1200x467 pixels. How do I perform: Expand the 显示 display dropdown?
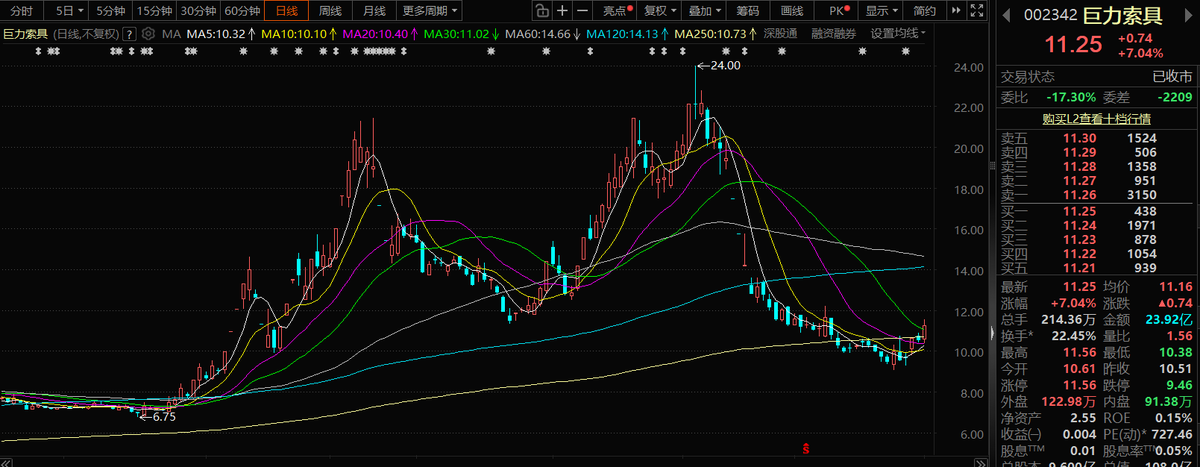[880, 11]
